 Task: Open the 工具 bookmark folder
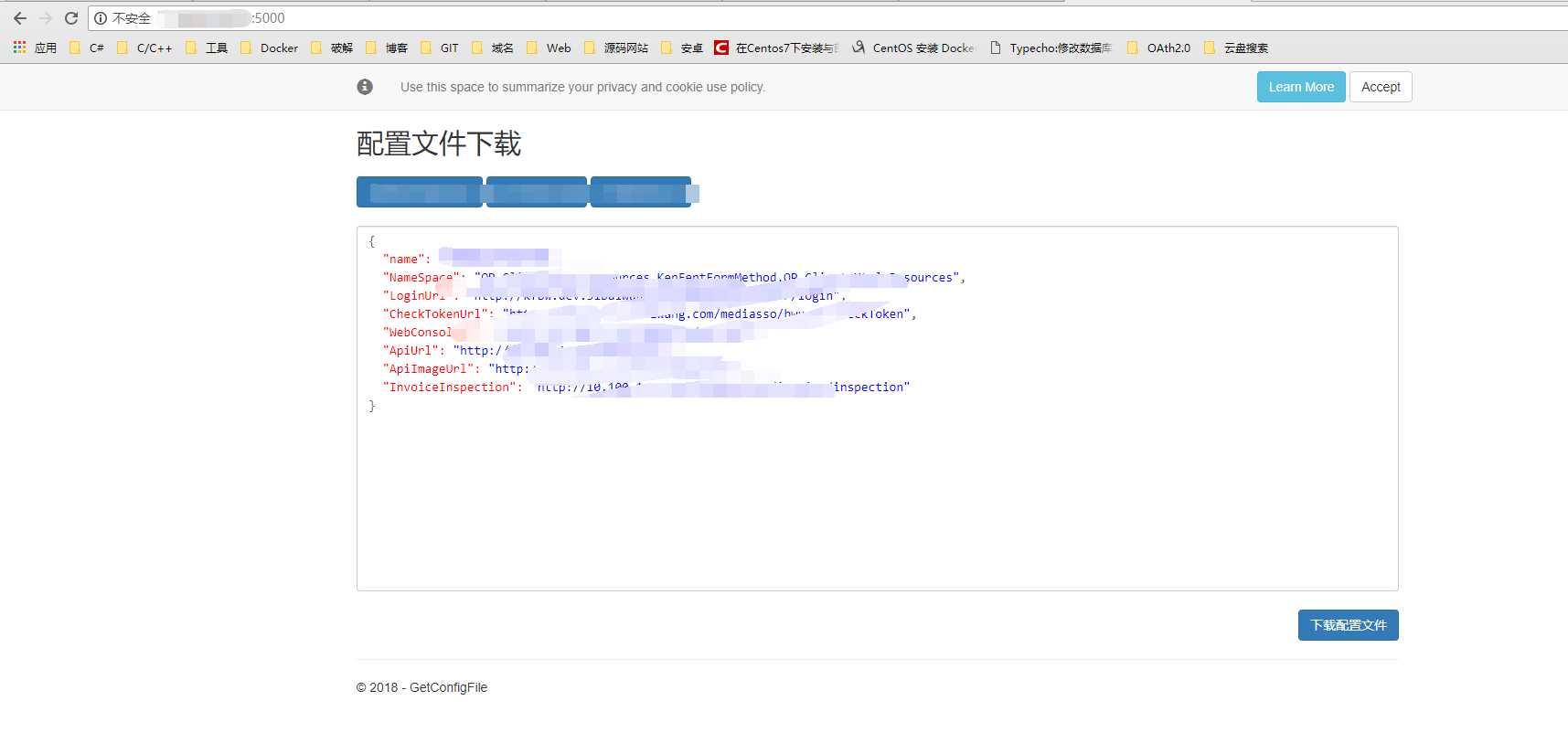(207, 48)
